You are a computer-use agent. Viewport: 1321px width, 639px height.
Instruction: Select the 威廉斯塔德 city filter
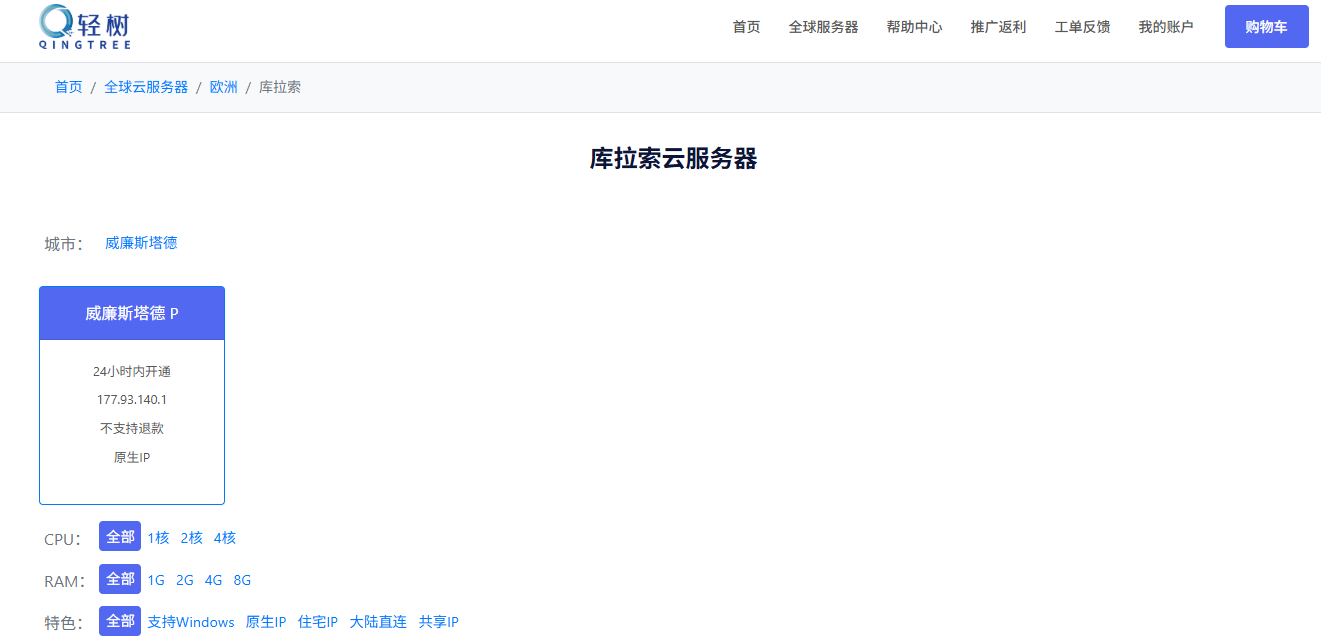(x=141, y=243)
